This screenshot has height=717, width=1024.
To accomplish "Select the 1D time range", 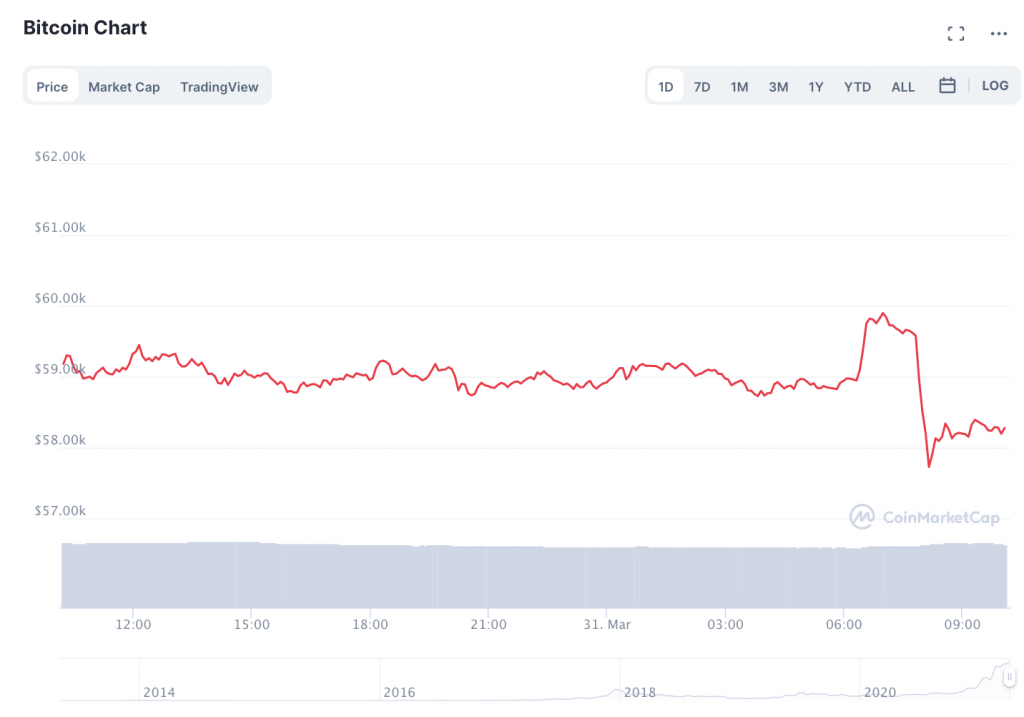I will (x=665, y=87).
